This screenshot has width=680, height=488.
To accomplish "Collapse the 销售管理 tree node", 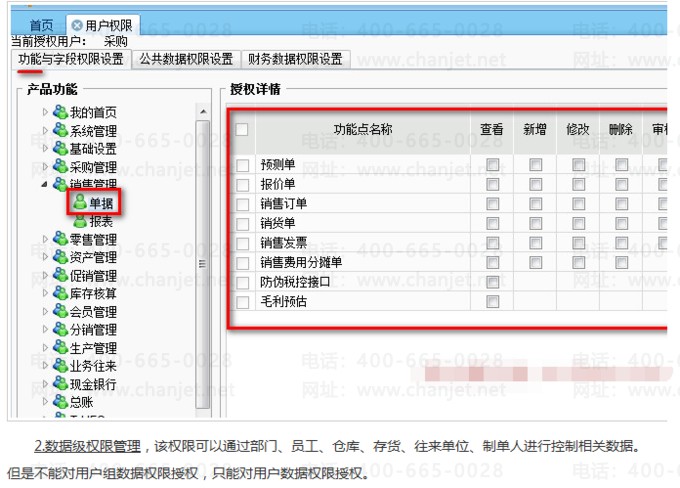I will [45, 184].
